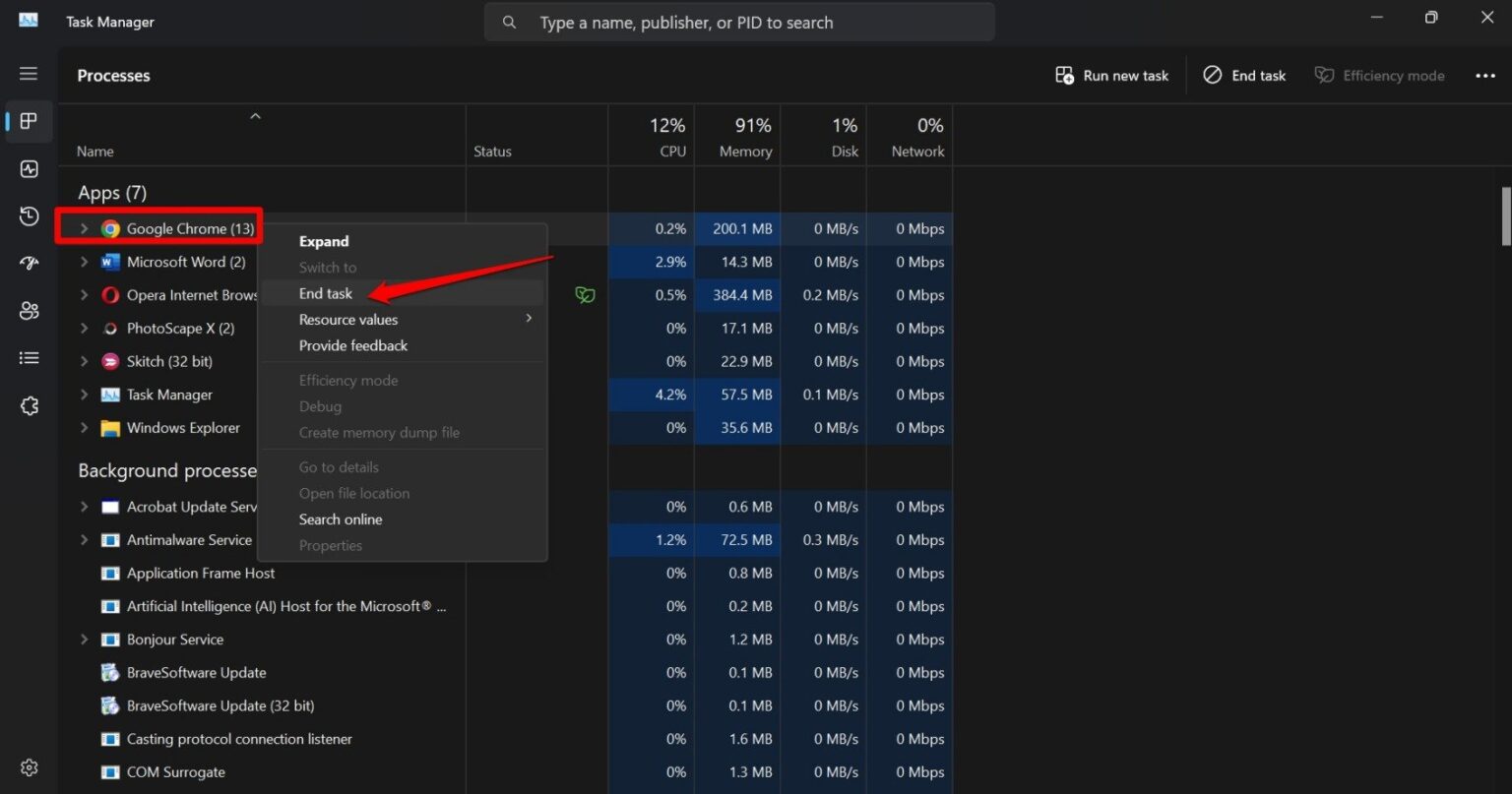
Task: Open App history from sidebar
Action: 29,216
